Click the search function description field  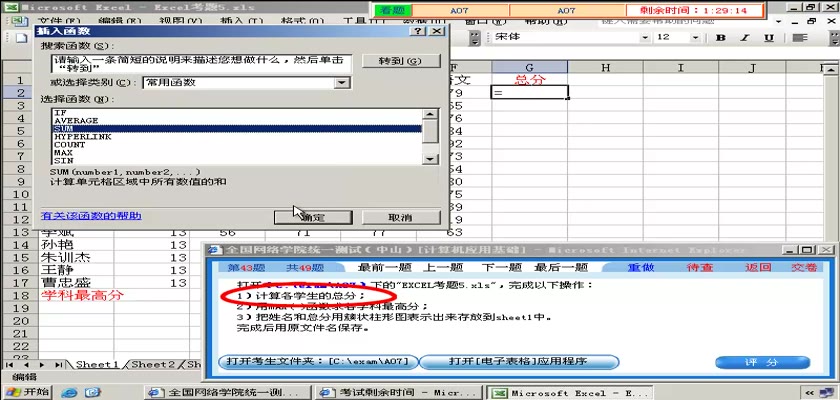coord(202,64)
